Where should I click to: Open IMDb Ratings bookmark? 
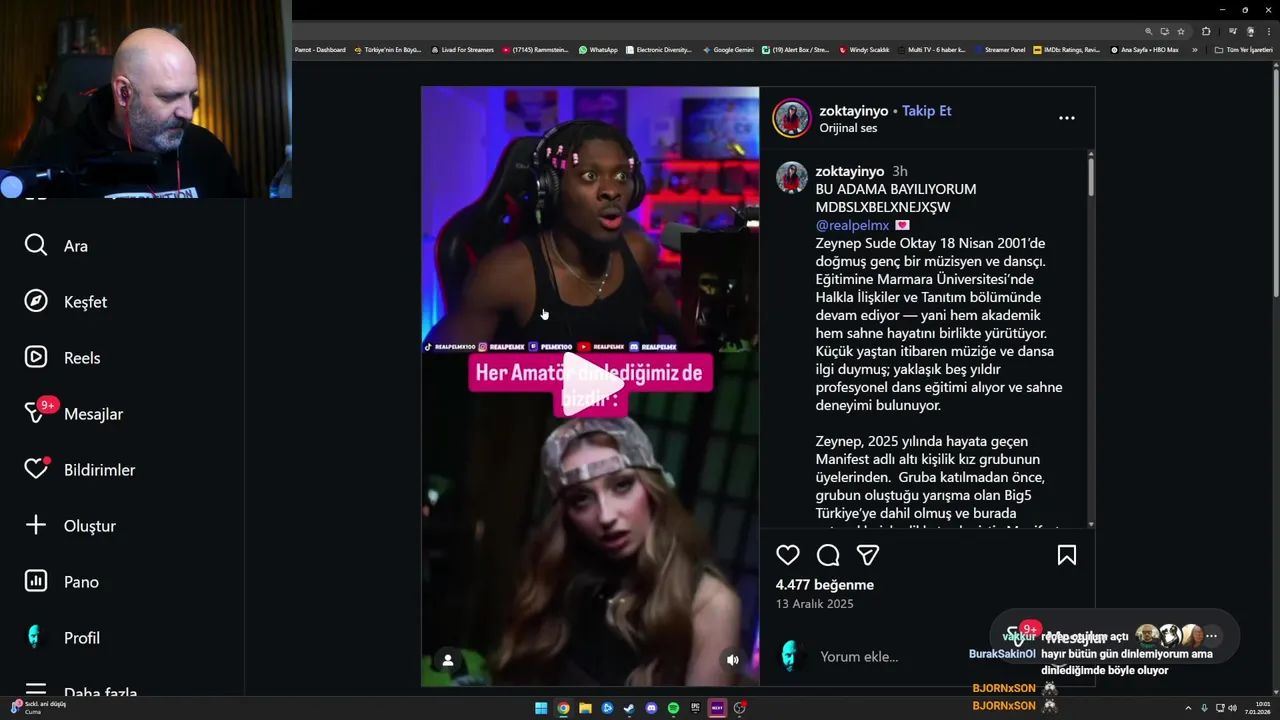pos(1066,50)
